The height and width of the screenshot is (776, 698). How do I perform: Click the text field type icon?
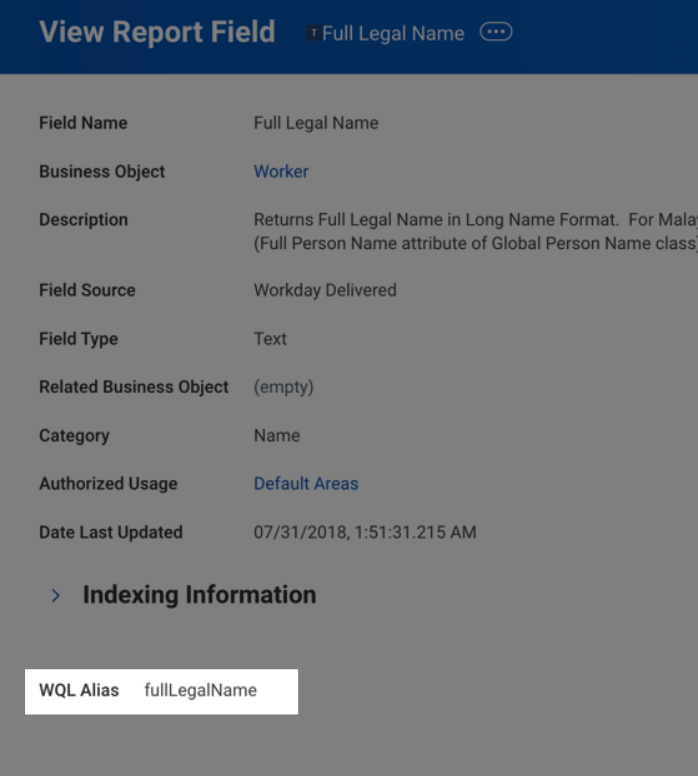coord(314,34)
